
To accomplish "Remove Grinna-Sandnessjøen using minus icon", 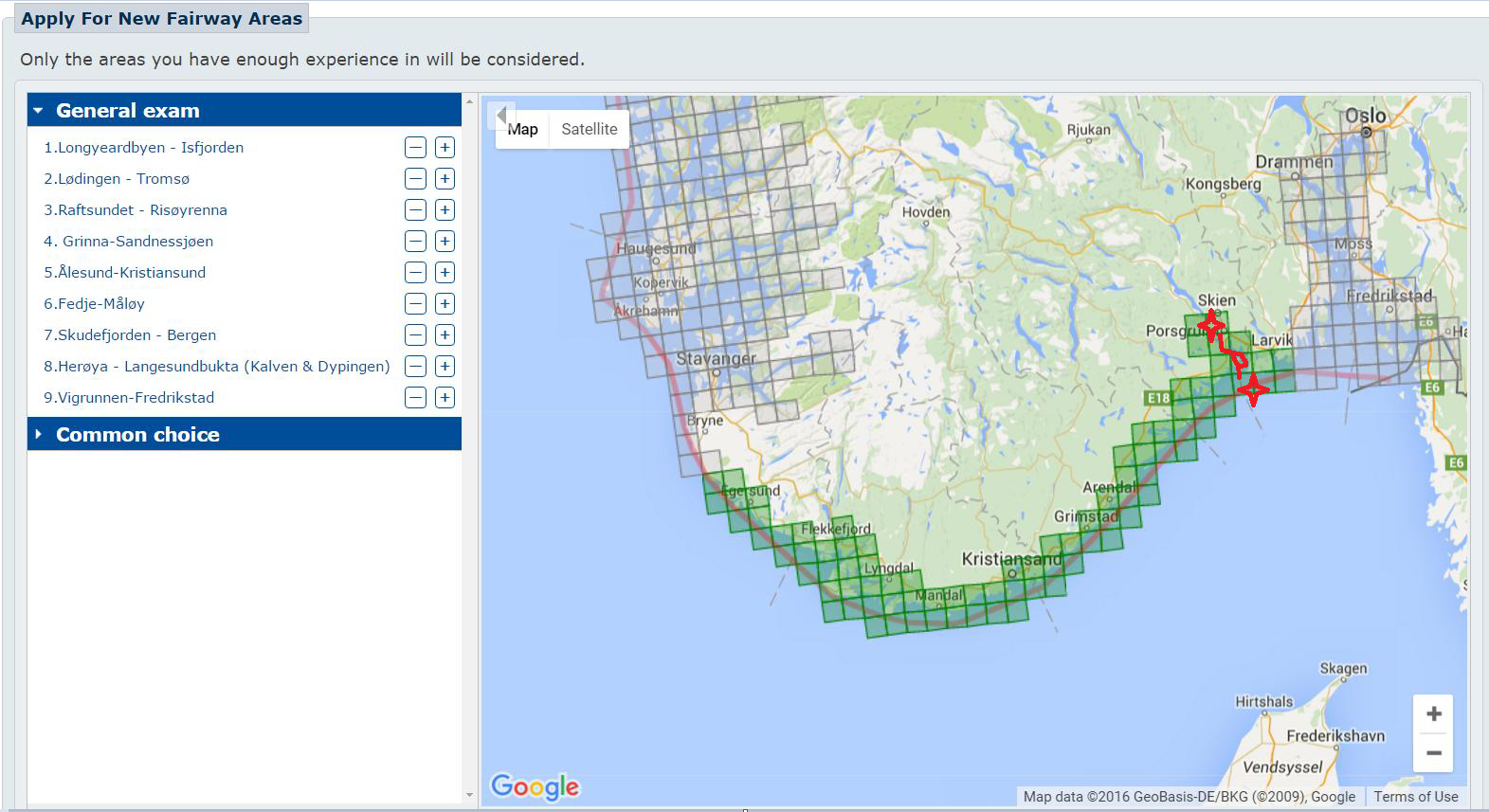I will point(415,242).
